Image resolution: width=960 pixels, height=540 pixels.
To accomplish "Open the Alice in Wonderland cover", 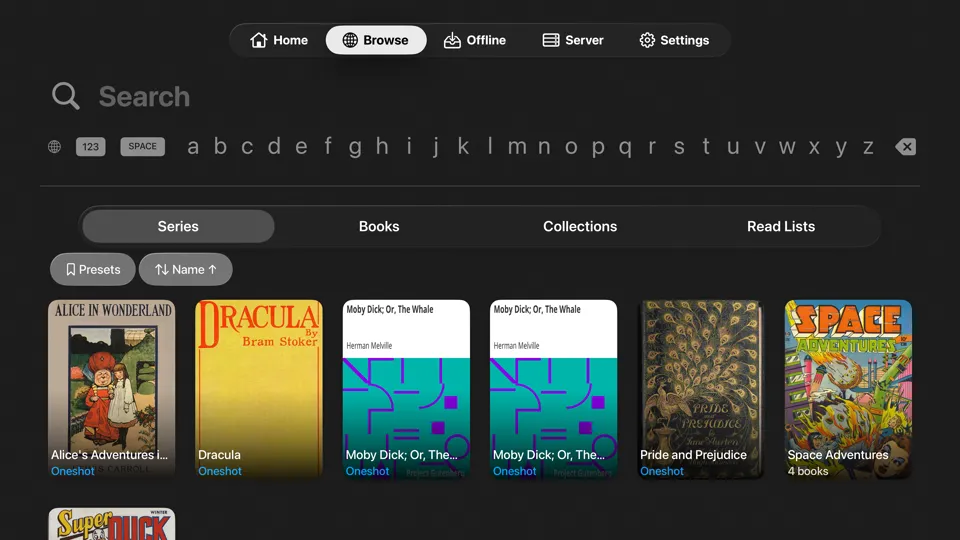I will 111,389.
